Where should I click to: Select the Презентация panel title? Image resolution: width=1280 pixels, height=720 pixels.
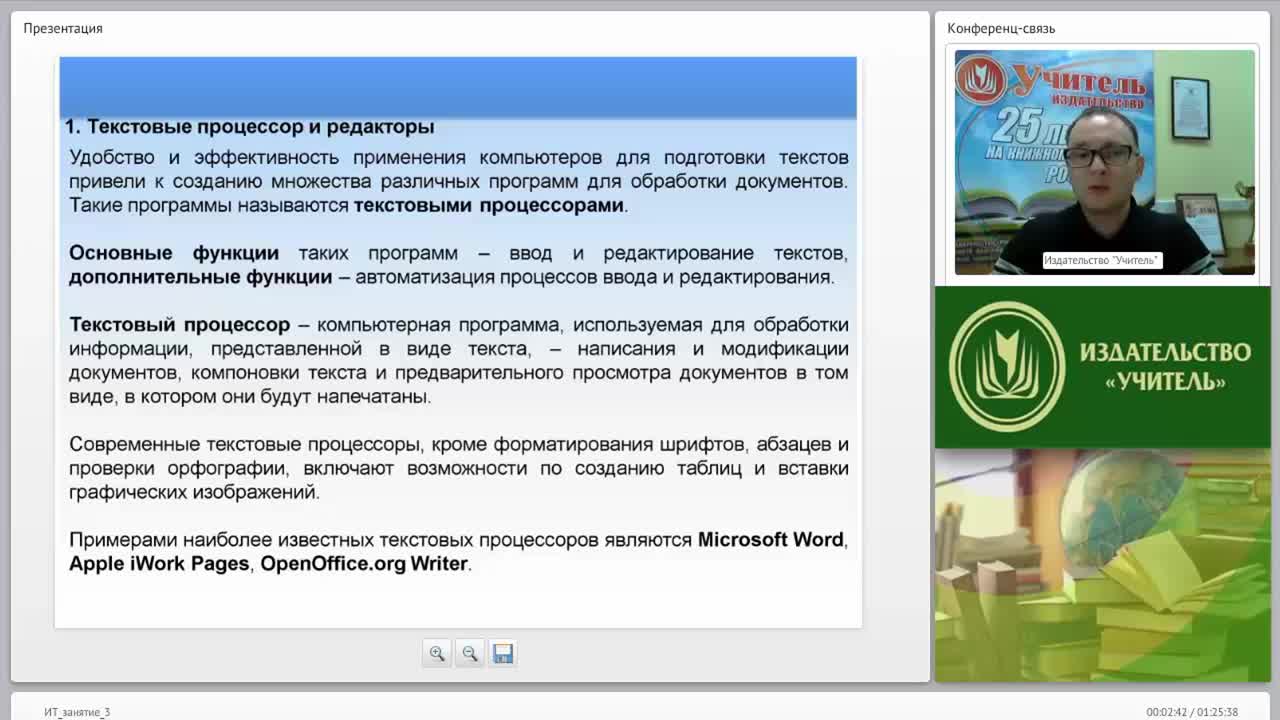pyautogui.click(x=63, y=28)
